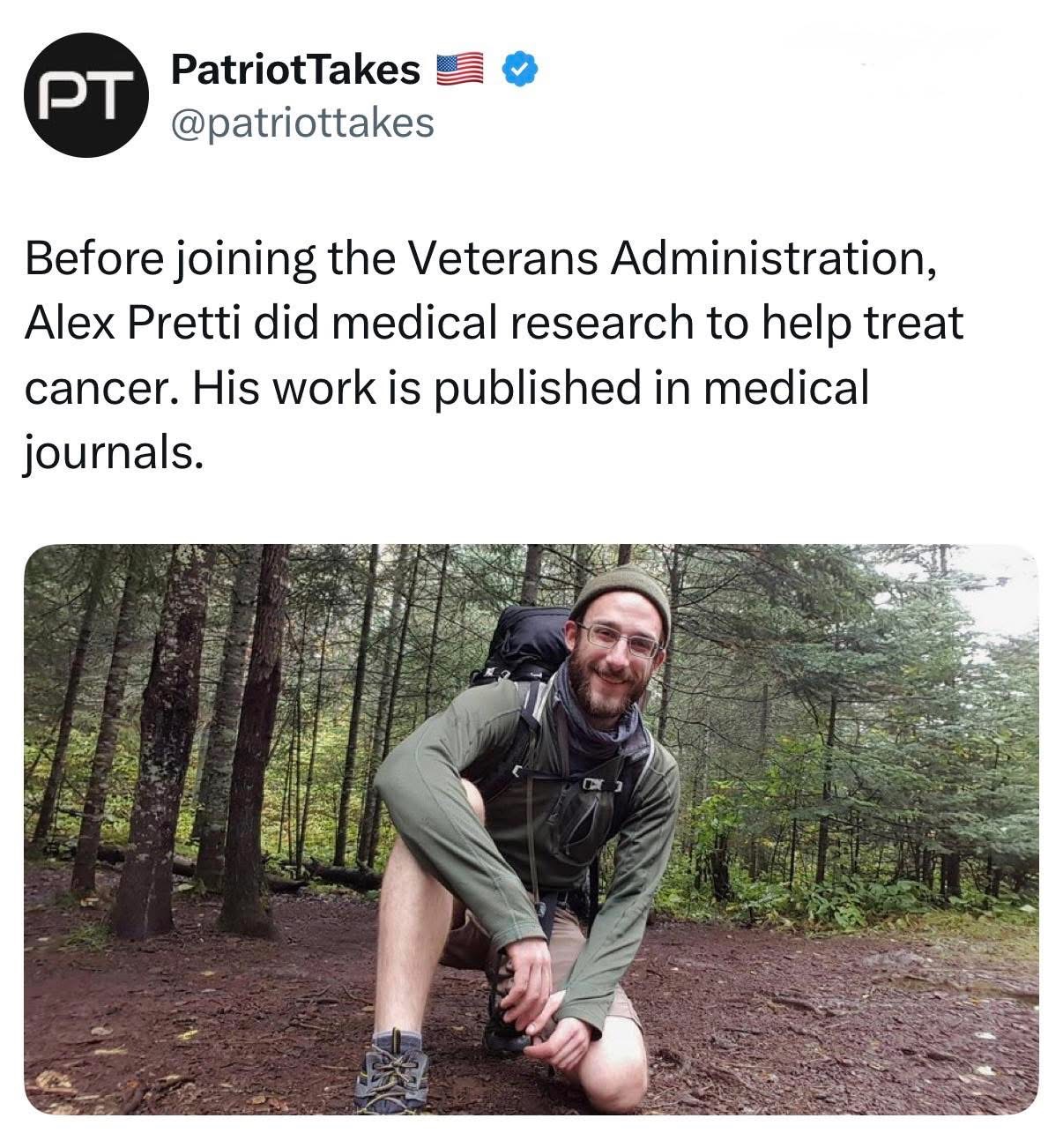Viewport: 1063px width, 1148px height.
Task: Open the PT profile avatar
Action: pyautogui.click(x=85, y=95)
